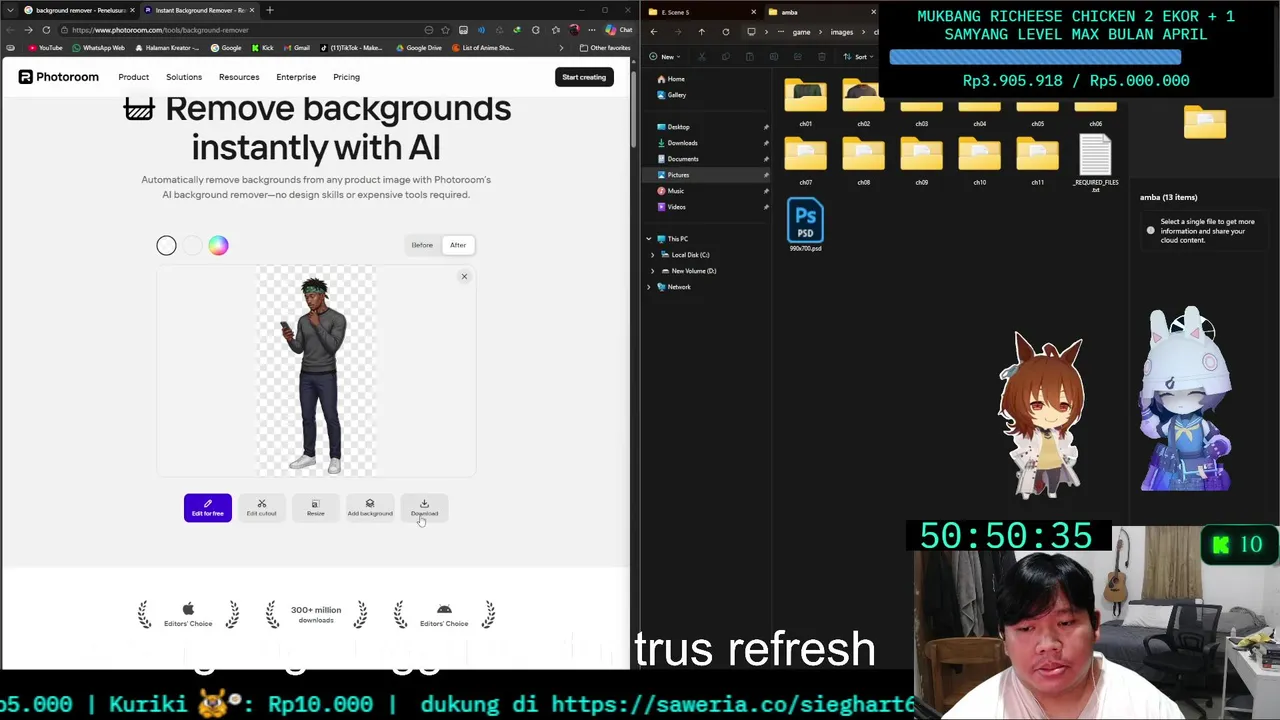Select the _REQUIRED_FILES.txt file
1280x720 pixels.
pos(1096,164)
